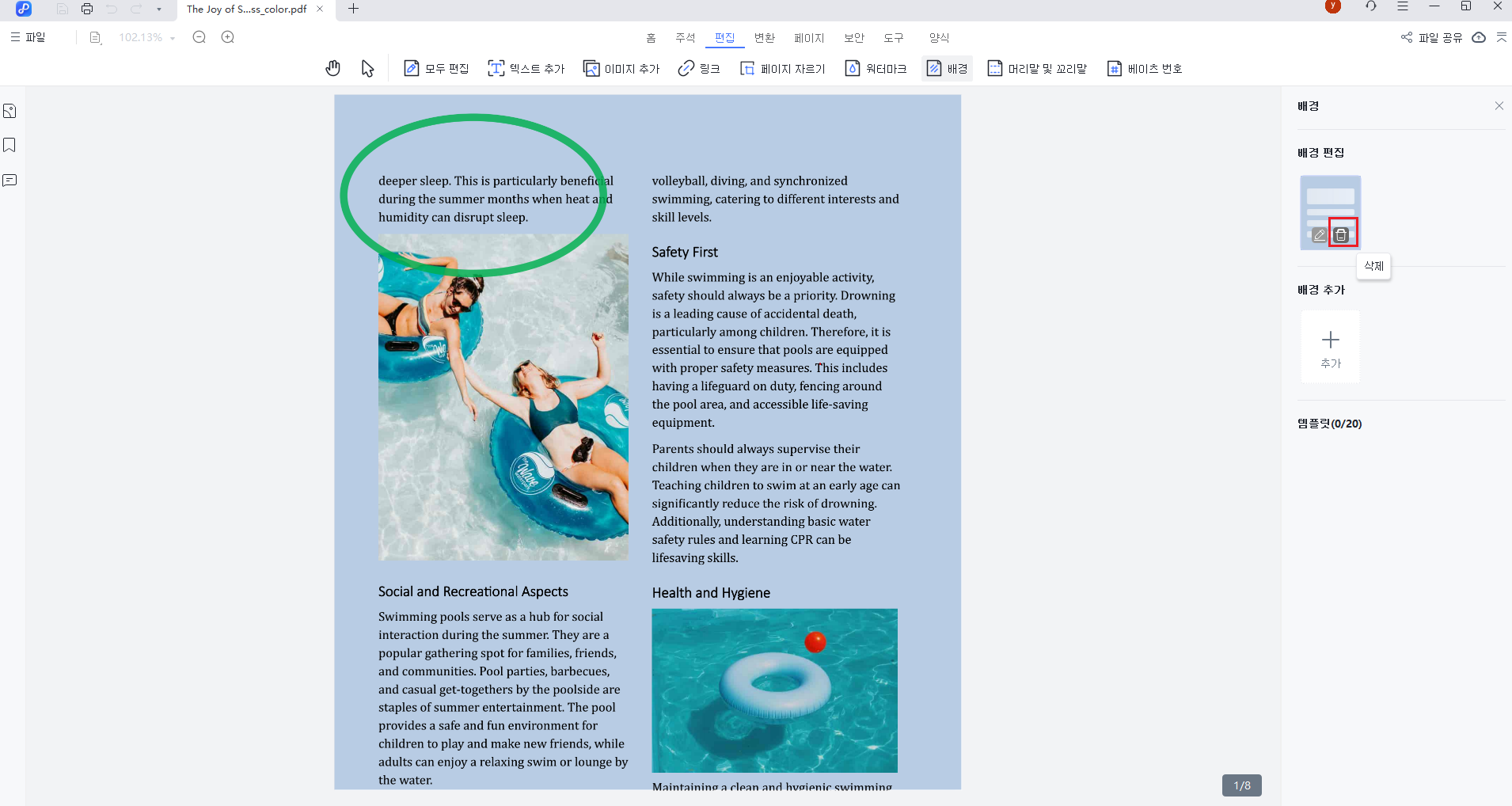Click the zoom in magnifier

228,37
